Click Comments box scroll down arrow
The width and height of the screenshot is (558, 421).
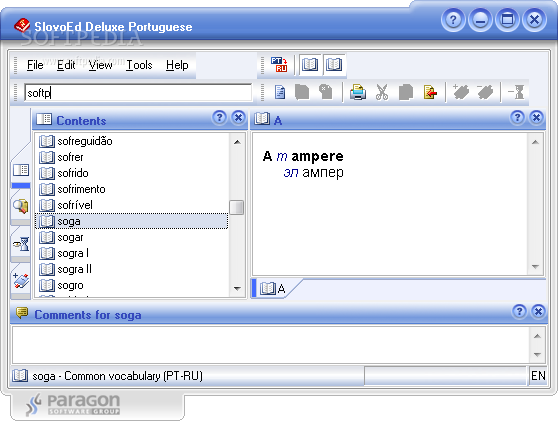coord(537,354)
